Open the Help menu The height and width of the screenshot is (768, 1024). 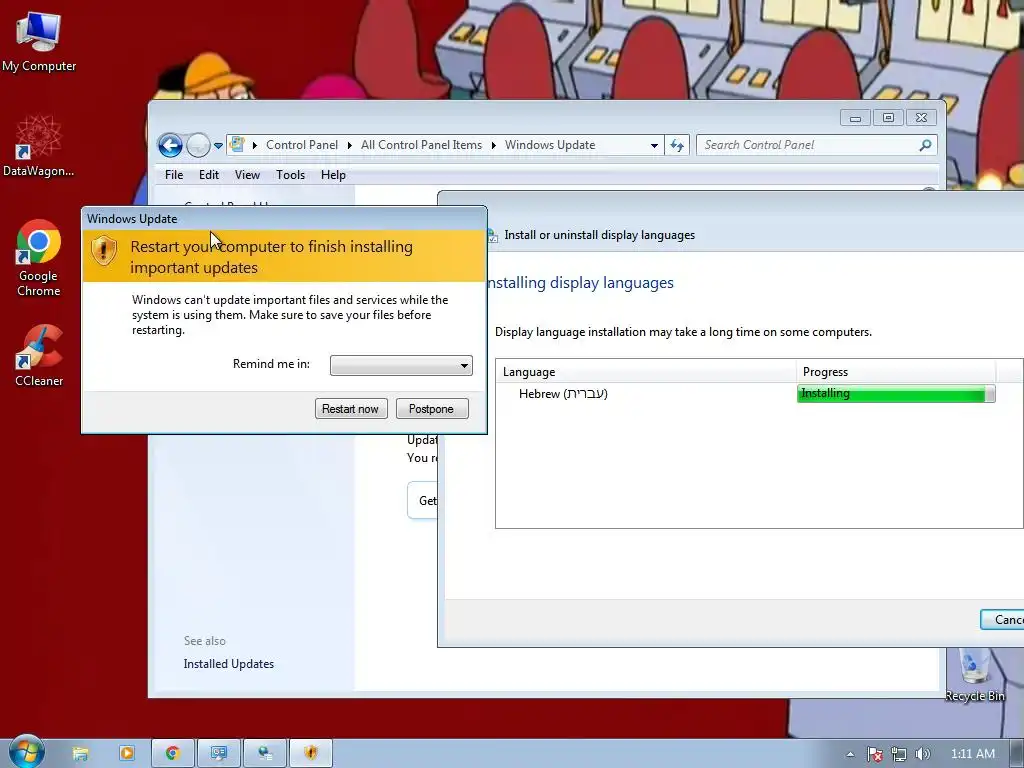(333, 175)
